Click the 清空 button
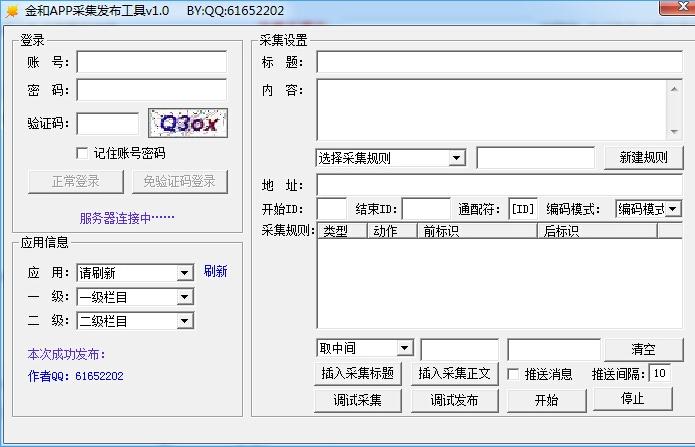Screen dimensions: 695x447 point(643,349)
